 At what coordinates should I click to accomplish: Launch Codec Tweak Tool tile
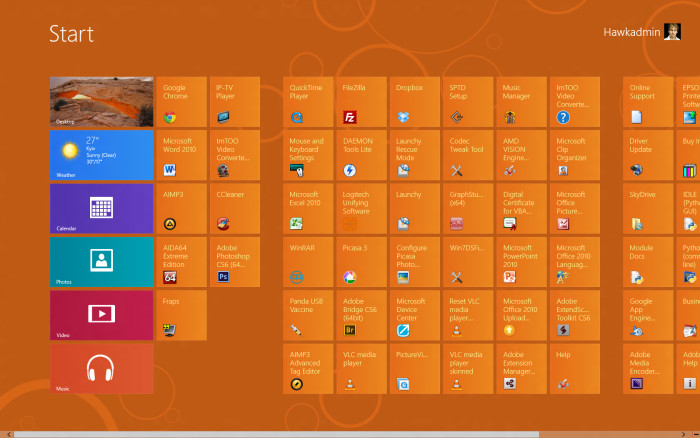point(468,155)
